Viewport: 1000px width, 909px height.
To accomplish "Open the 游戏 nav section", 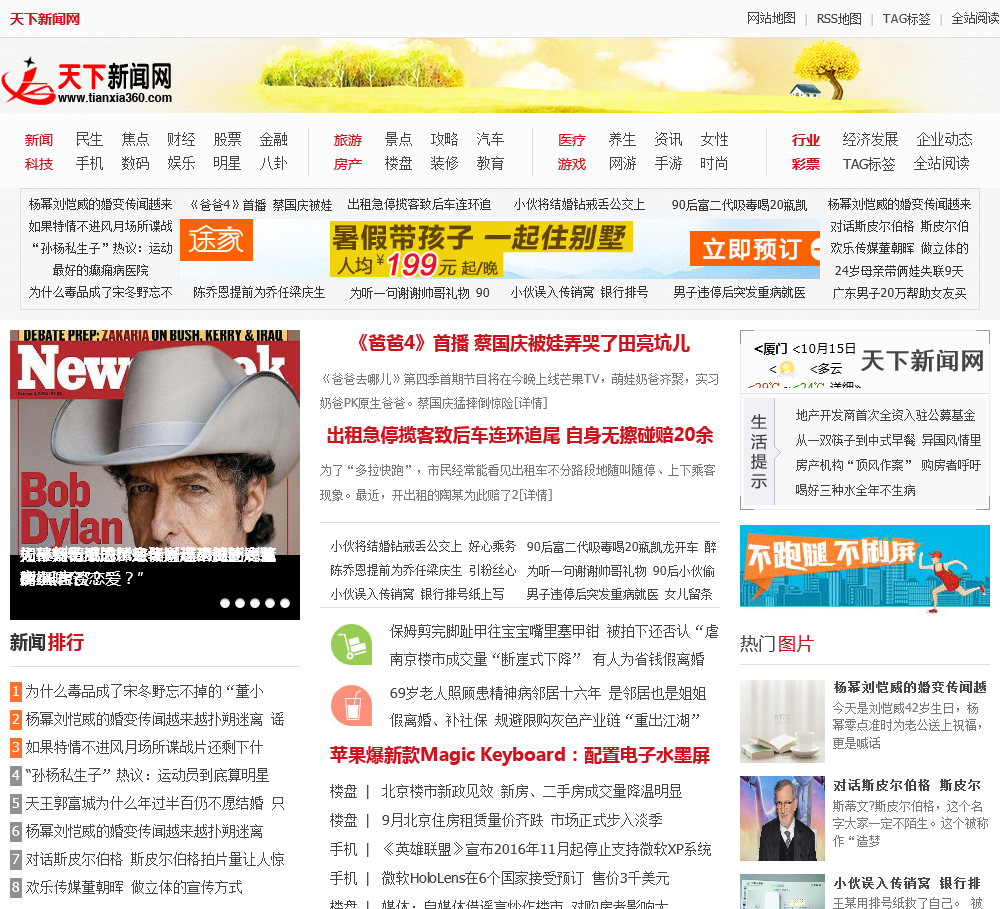I will [571, 164].
